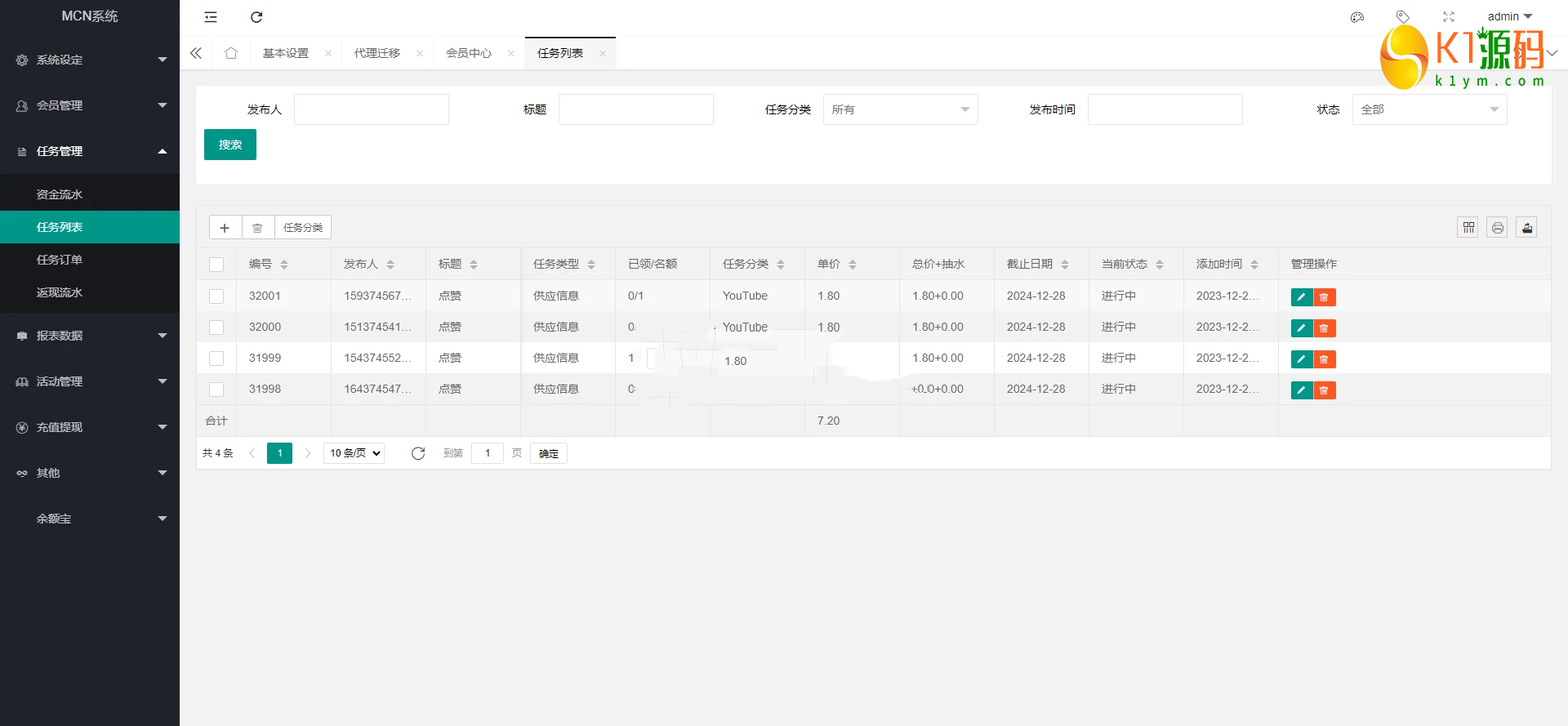Open the 任务分类 dropdown in the search form
This screenshot has height=726, width=1568.
[x=900, y=109]
